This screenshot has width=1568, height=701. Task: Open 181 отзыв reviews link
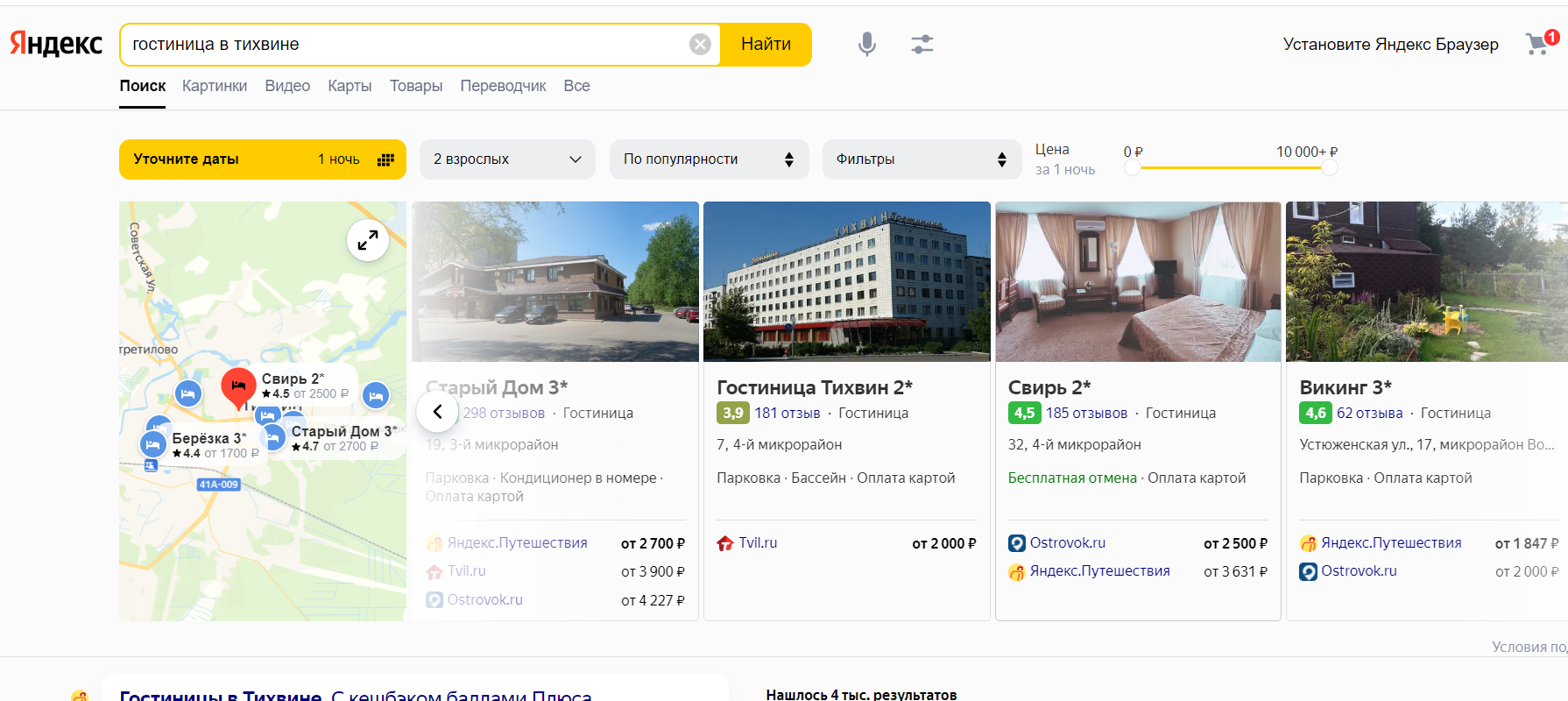788,413
